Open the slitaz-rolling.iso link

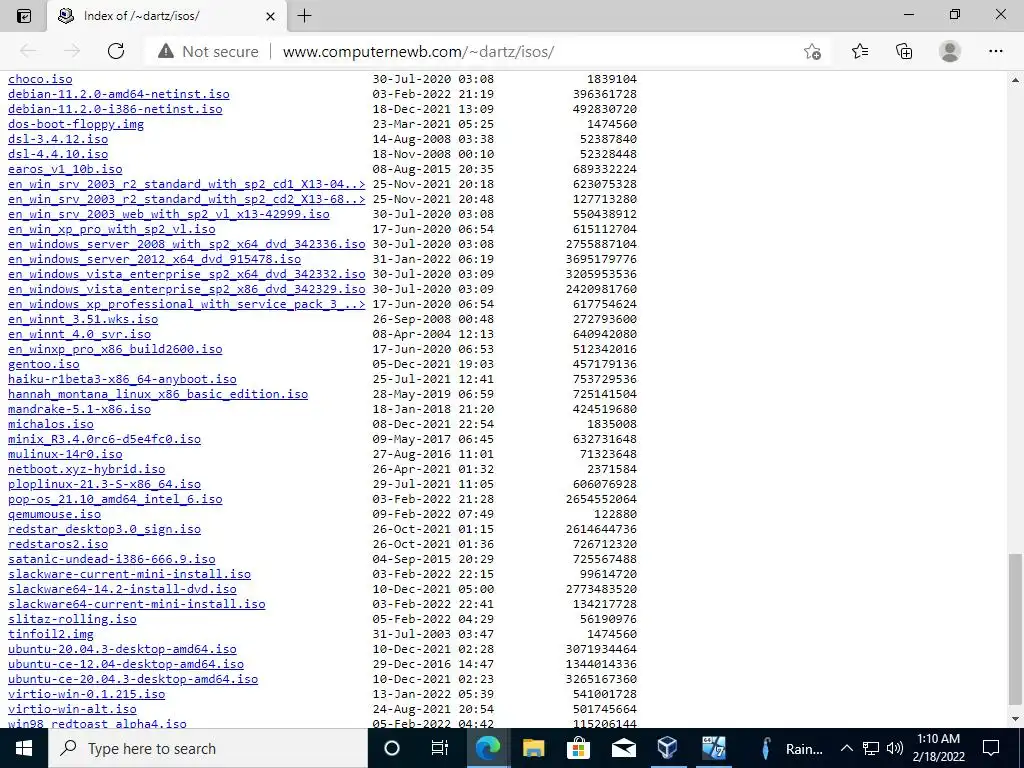click(72, 620)
